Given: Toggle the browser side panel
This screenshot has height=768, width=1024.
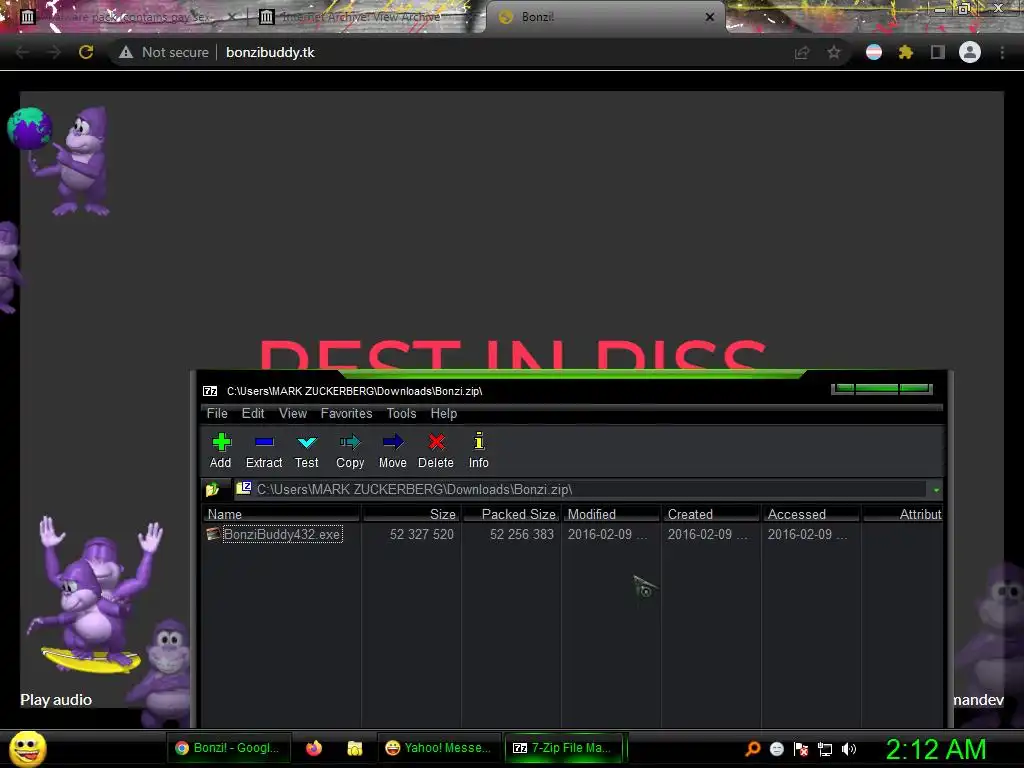Looking at the screenshot, I should (x=937, y=52).
